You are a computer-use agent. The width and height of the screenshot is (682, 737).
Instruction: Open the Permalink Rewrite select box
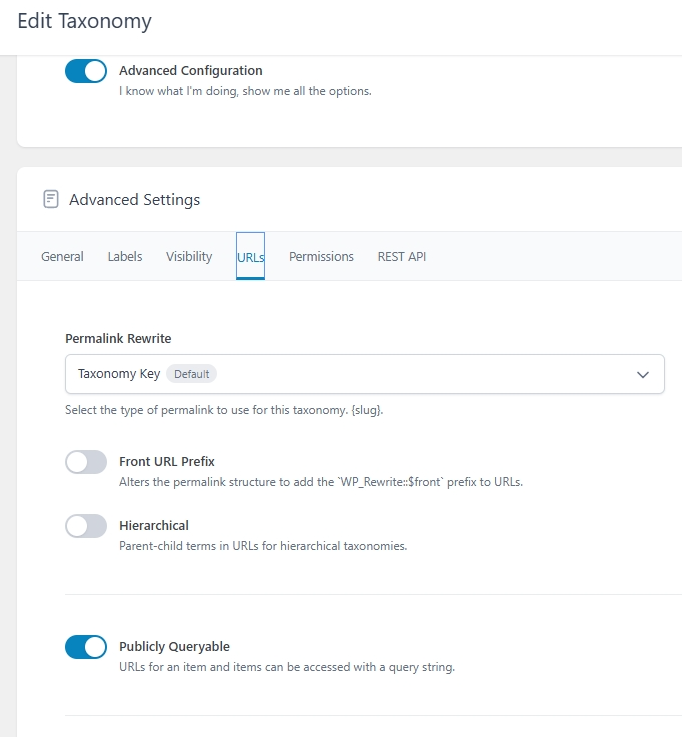[364, 374]
